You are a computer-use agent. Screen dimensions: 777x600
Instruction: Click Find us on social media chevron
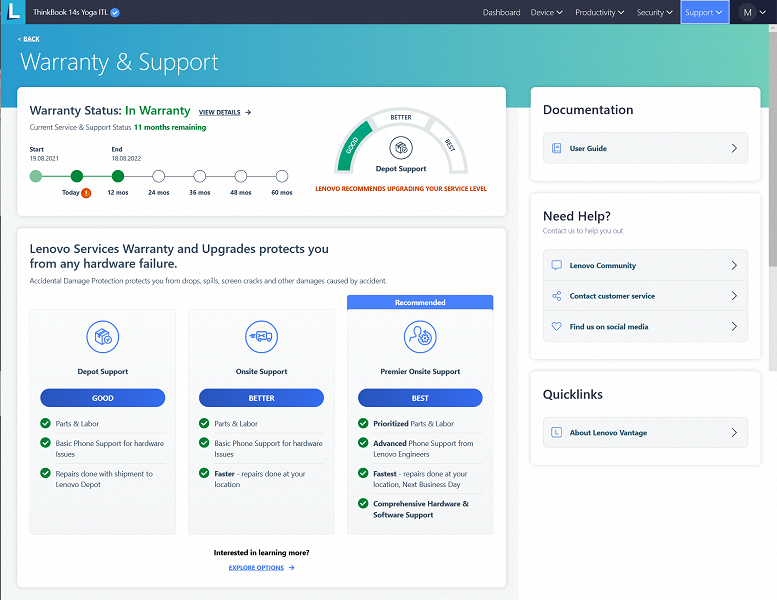(x=734, y=327)
